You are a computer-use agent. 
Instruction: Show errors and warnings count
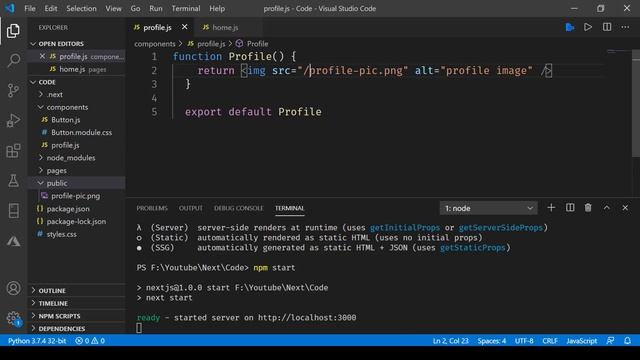pos(90,340)
